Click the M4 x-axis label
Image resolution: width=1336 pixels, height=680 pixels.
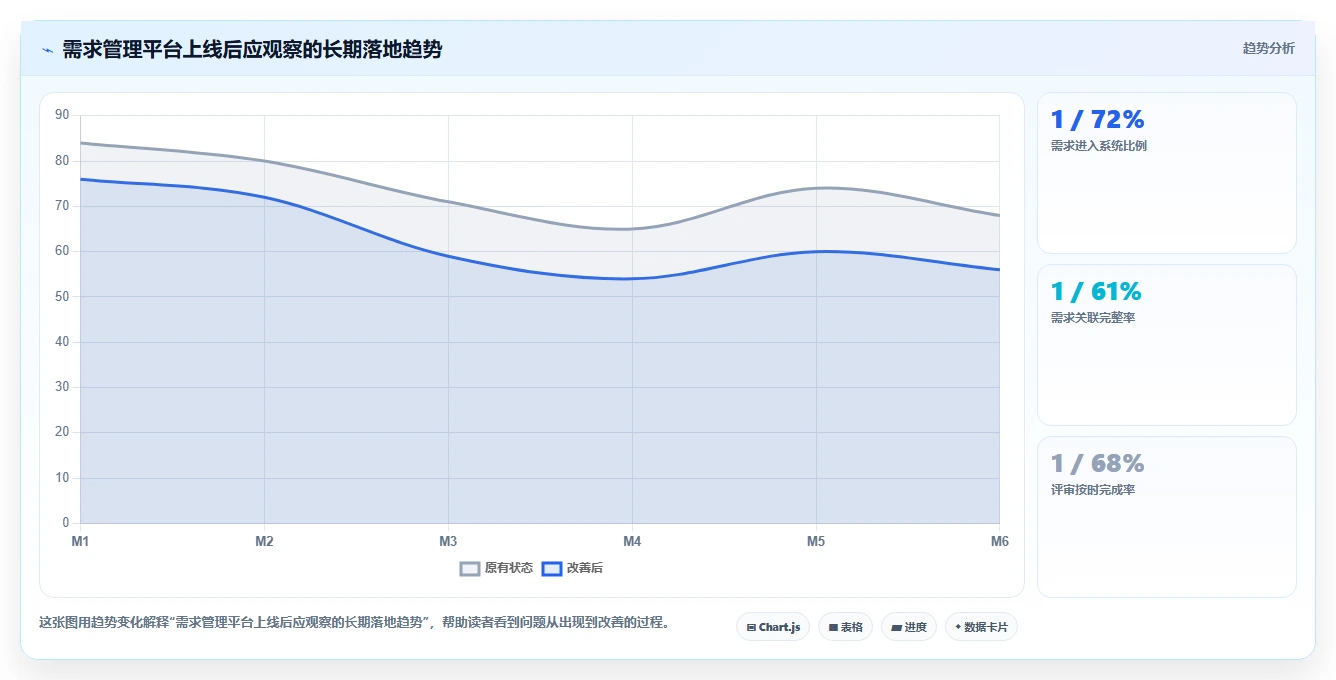(x=632, y=541)
